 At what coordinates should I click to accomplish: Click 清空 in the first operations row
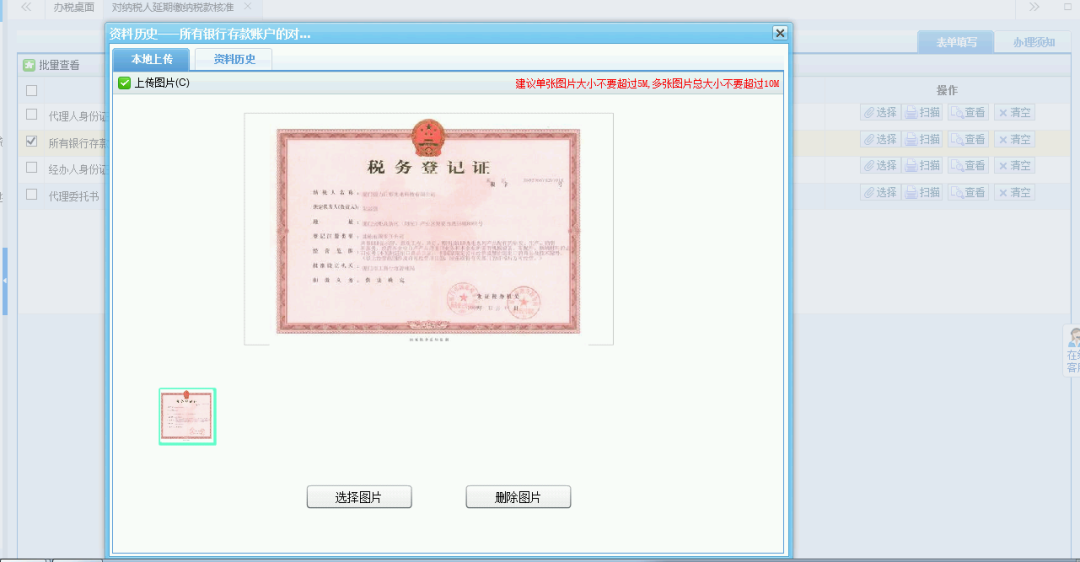[1015, 112]
